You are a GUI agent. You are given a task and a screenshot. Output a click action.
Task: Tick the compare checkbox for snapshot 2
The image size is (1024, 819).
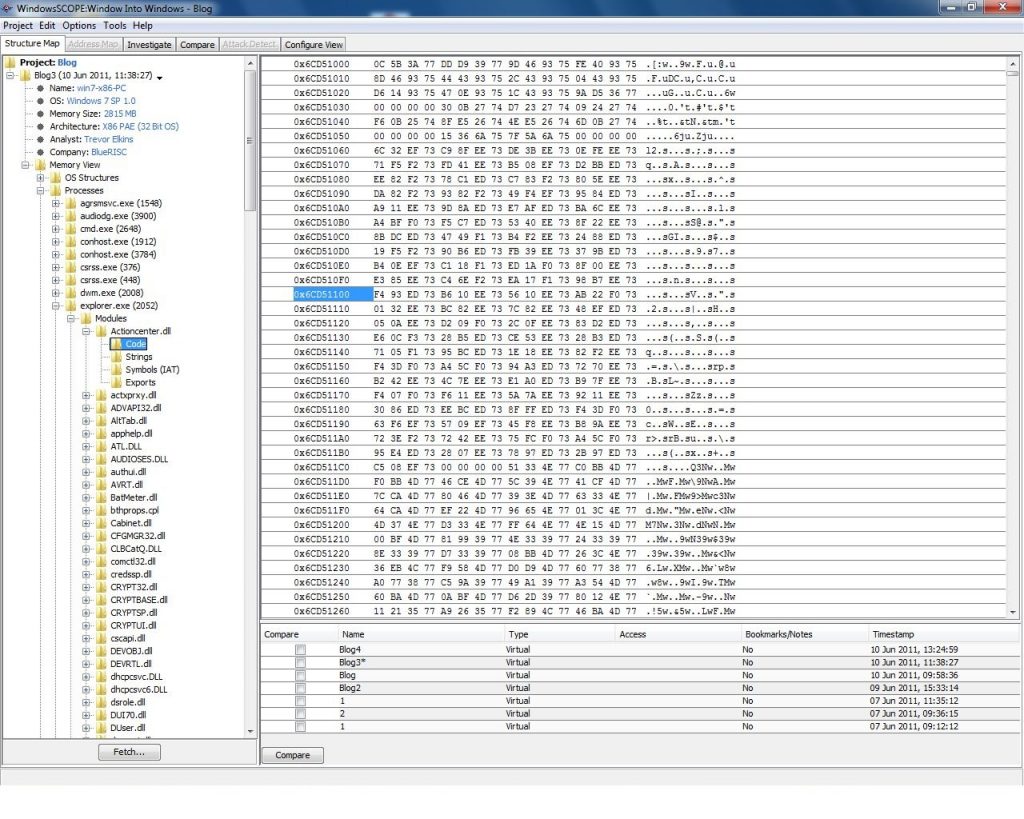point(300,714)
